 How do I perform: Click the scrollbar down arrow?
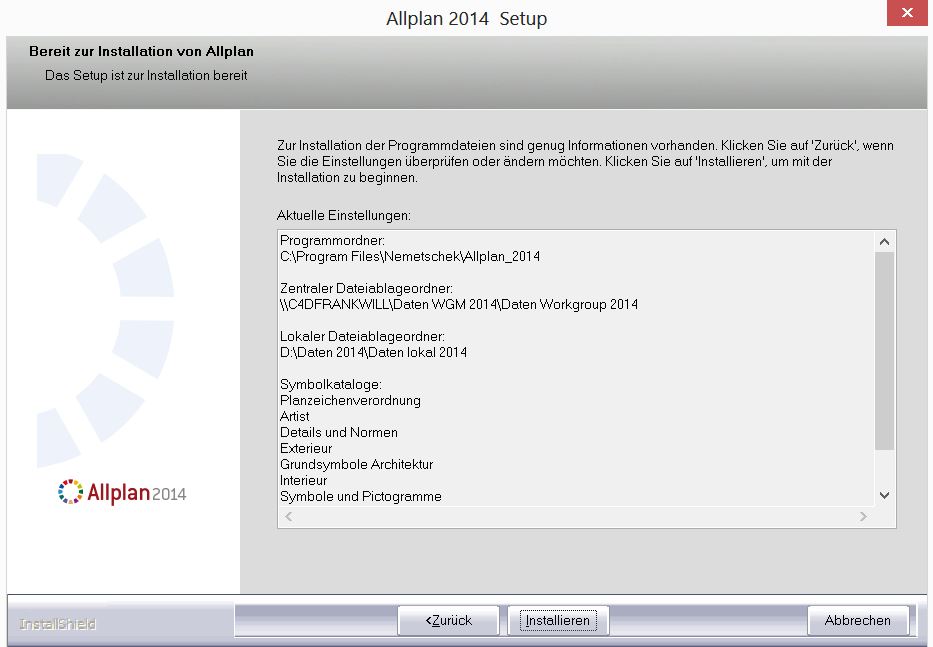tap(883, 495)
